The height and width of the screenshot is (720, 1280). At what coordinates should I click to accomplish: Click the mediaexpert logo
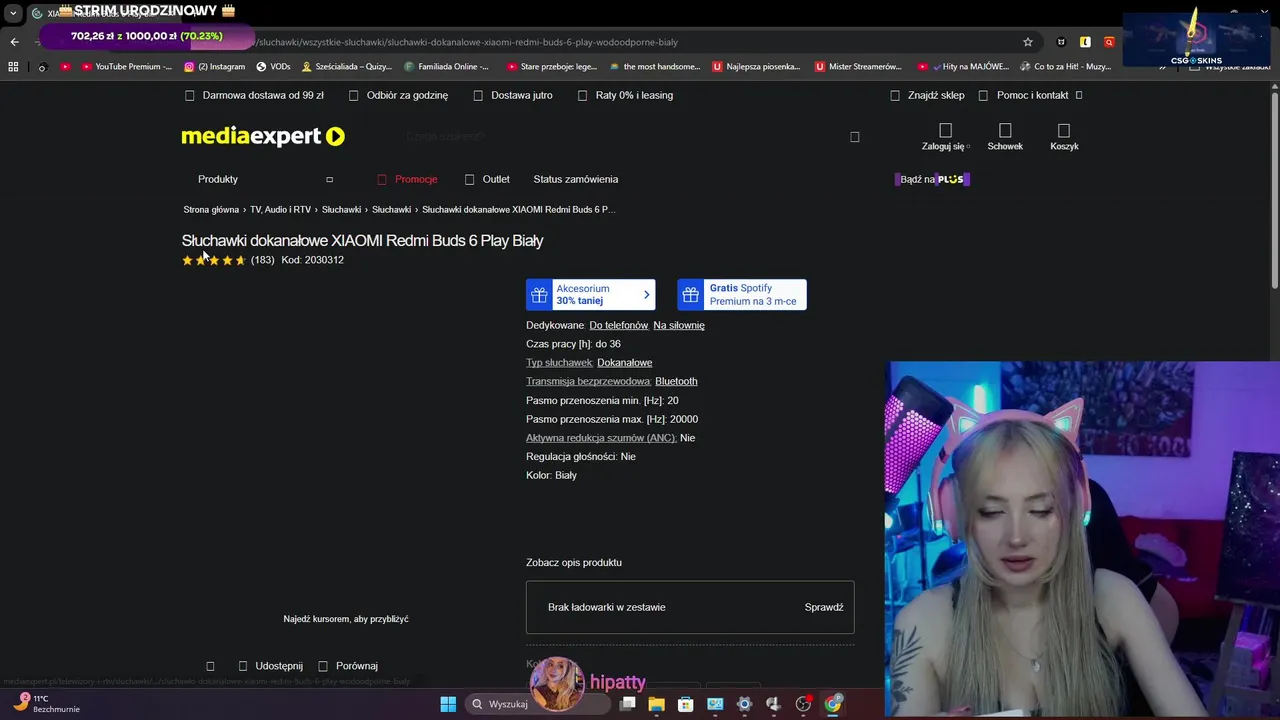(x=263, y=136)
